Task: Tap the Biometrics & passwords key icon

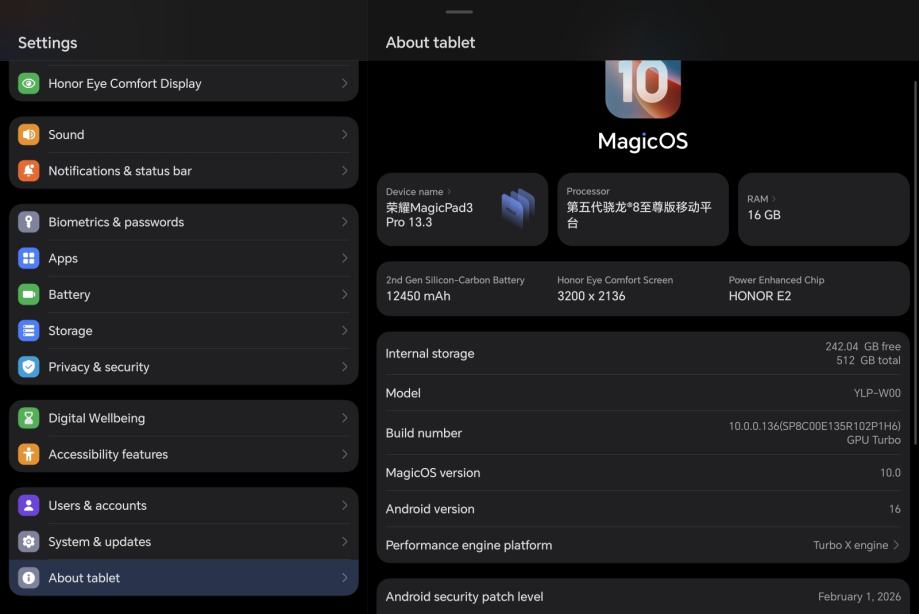Action: pyautogui.click(x=28, y=222)
